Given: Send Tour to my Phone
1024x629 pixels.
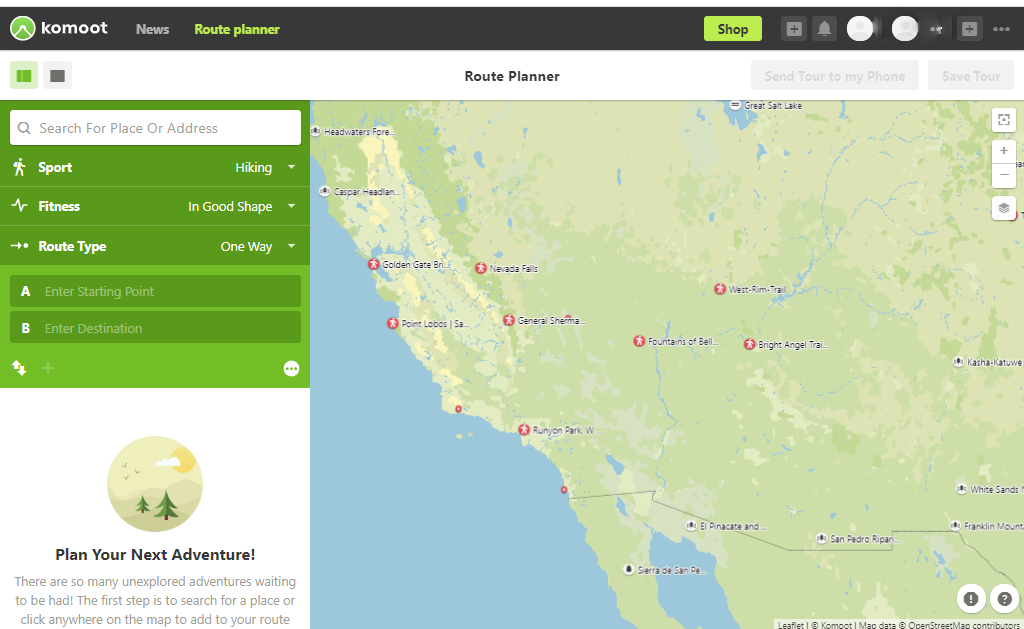Looking at the screenshot, I should (835, 76).
